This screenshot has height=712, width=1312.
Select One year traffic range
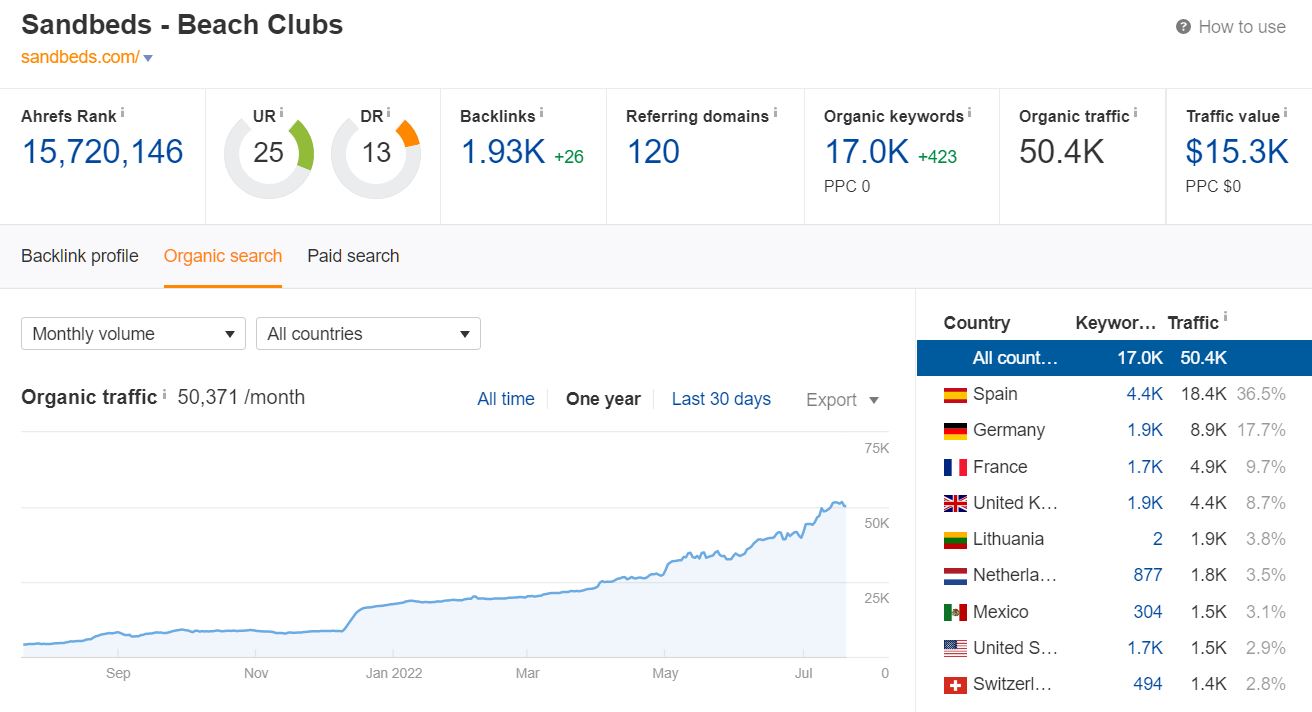point(603,399)
